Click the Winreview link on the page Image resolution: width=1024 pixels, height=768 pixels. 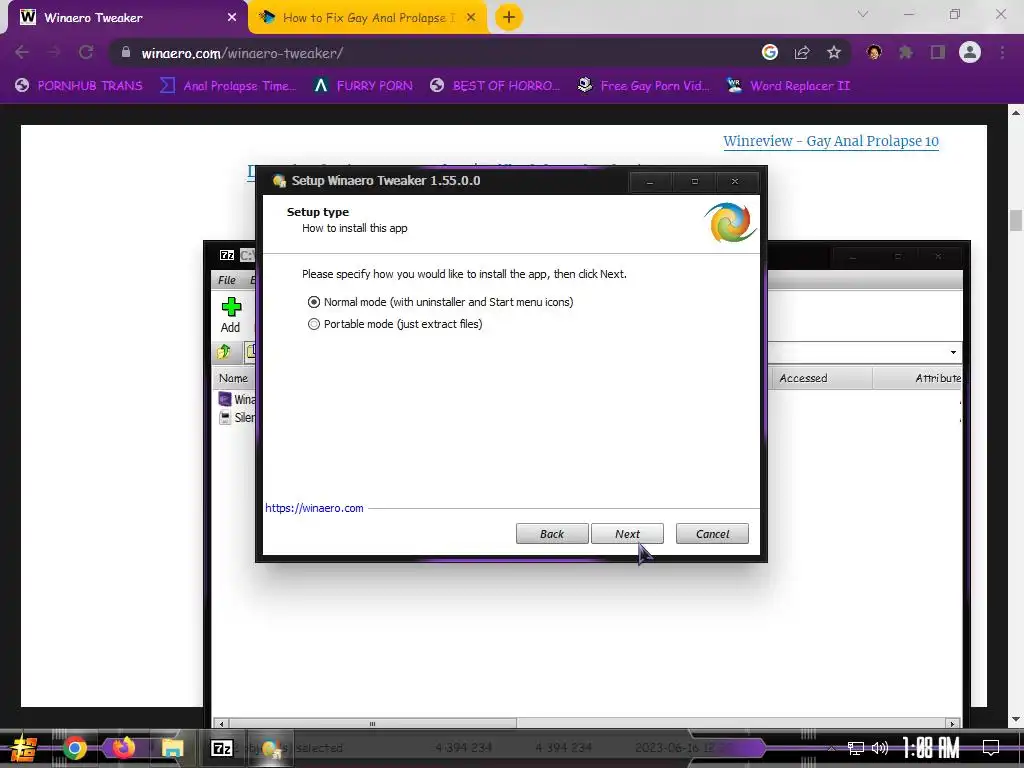point(831,141)
